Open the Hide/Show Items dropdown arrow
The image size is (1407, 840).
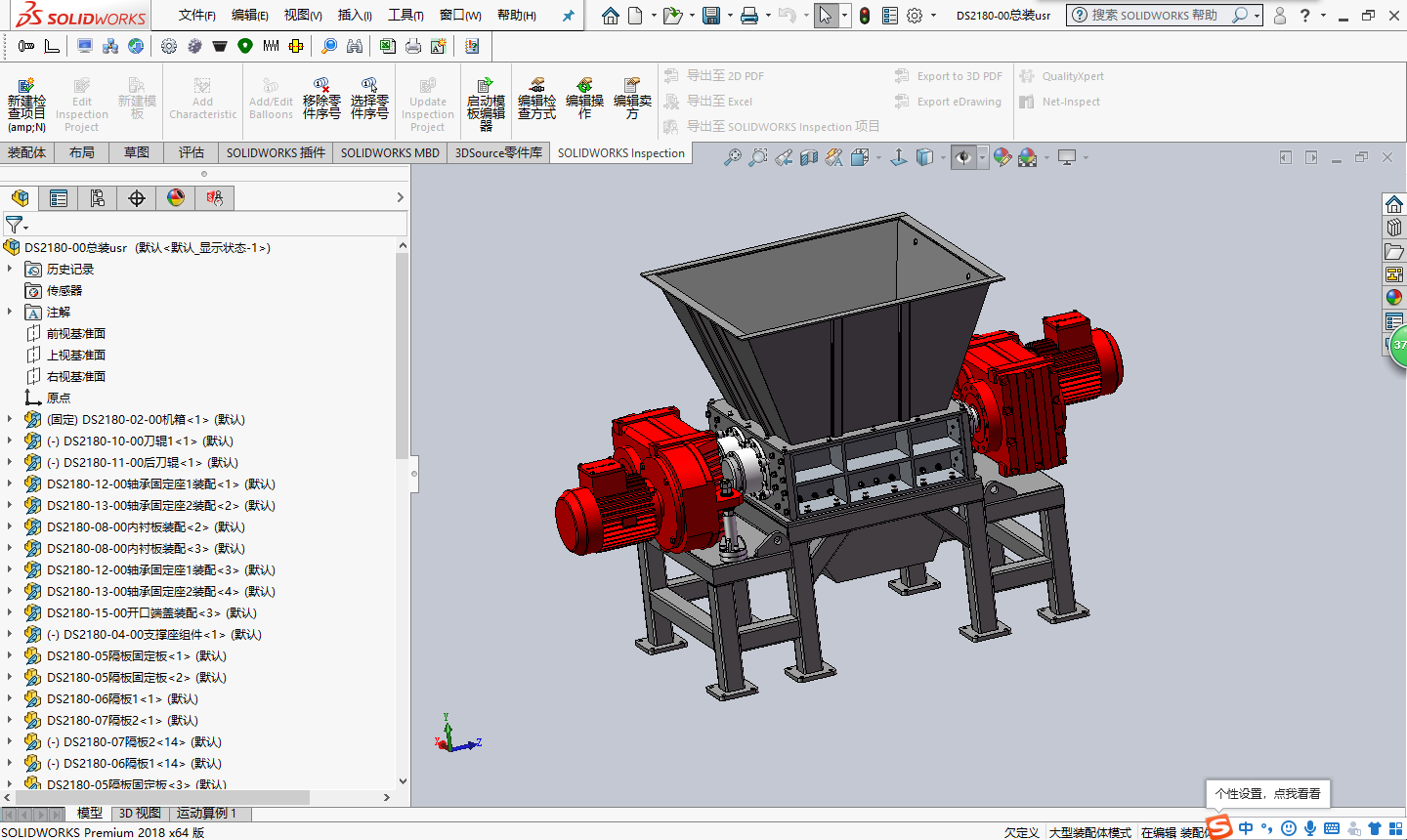point(982,157)
